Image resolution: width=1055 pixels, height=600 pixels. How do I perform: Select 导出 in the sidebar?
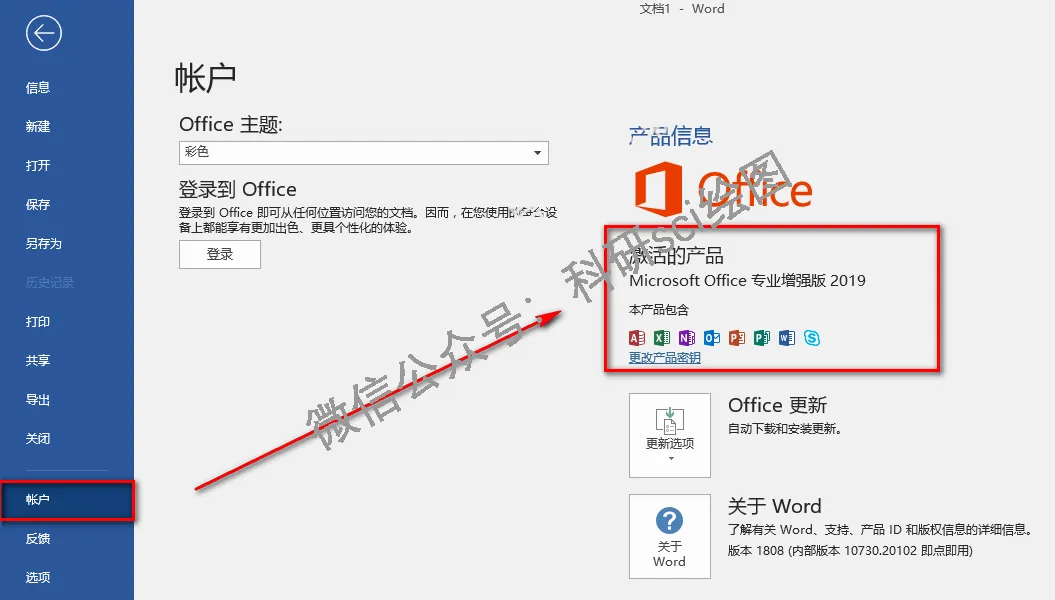[x=38, y=400]
